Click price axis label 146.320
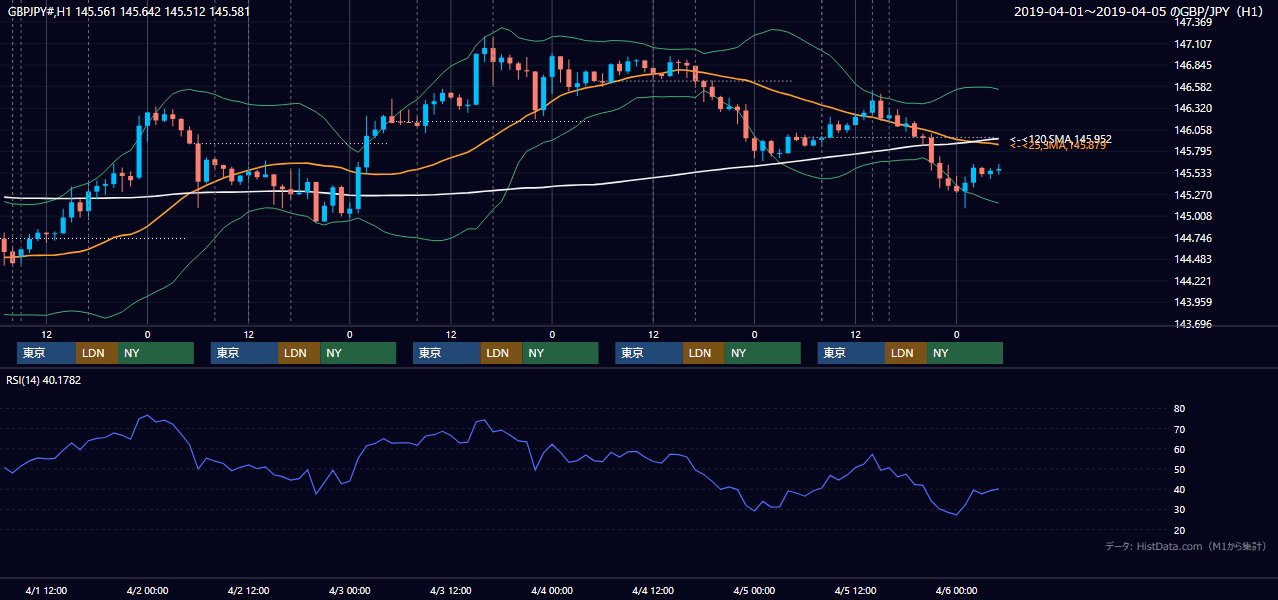Screen dimensions: 1278x600 click(1192, 109)
